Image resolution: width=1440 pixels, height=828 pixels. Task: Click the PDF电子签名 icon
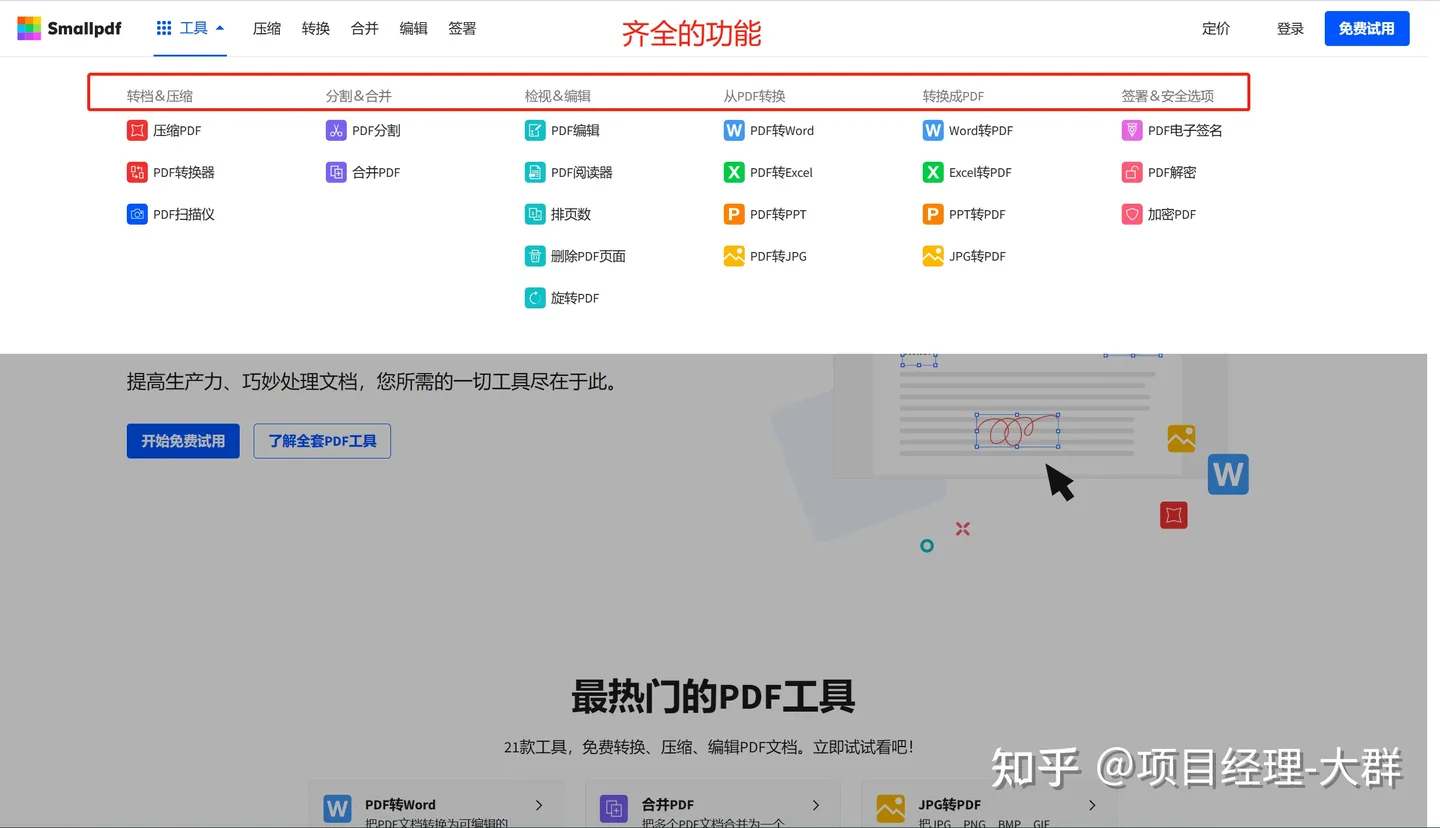point(1132,130)
